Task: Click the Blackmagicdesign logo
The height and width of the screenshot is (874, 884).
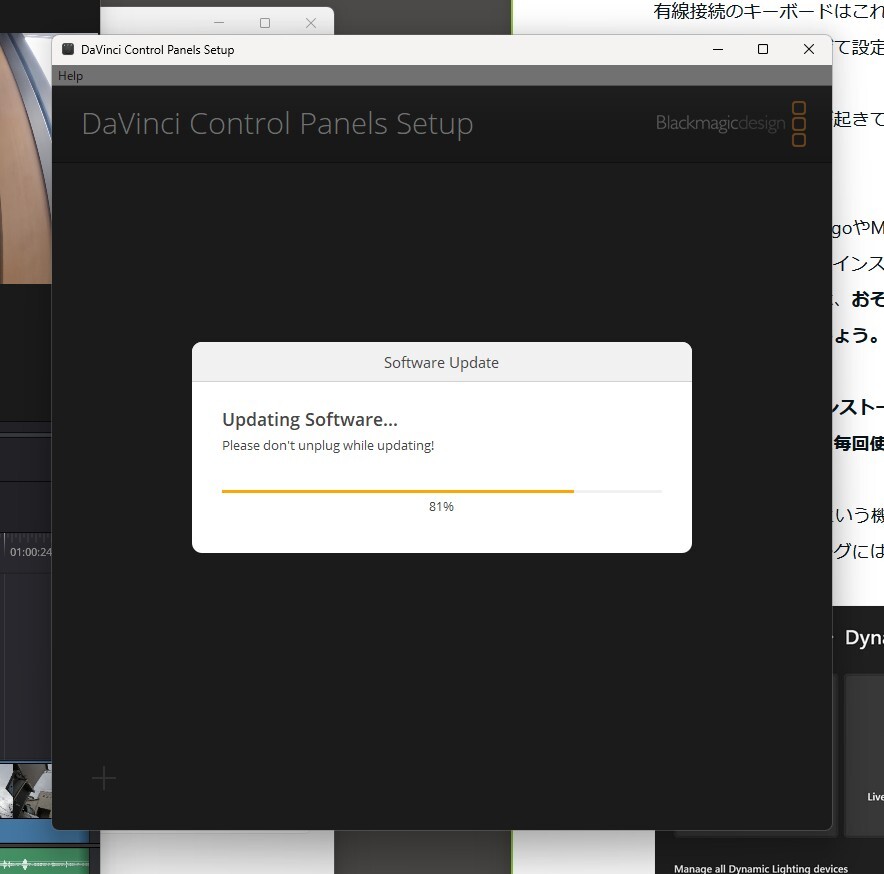Action: [731, 123]
